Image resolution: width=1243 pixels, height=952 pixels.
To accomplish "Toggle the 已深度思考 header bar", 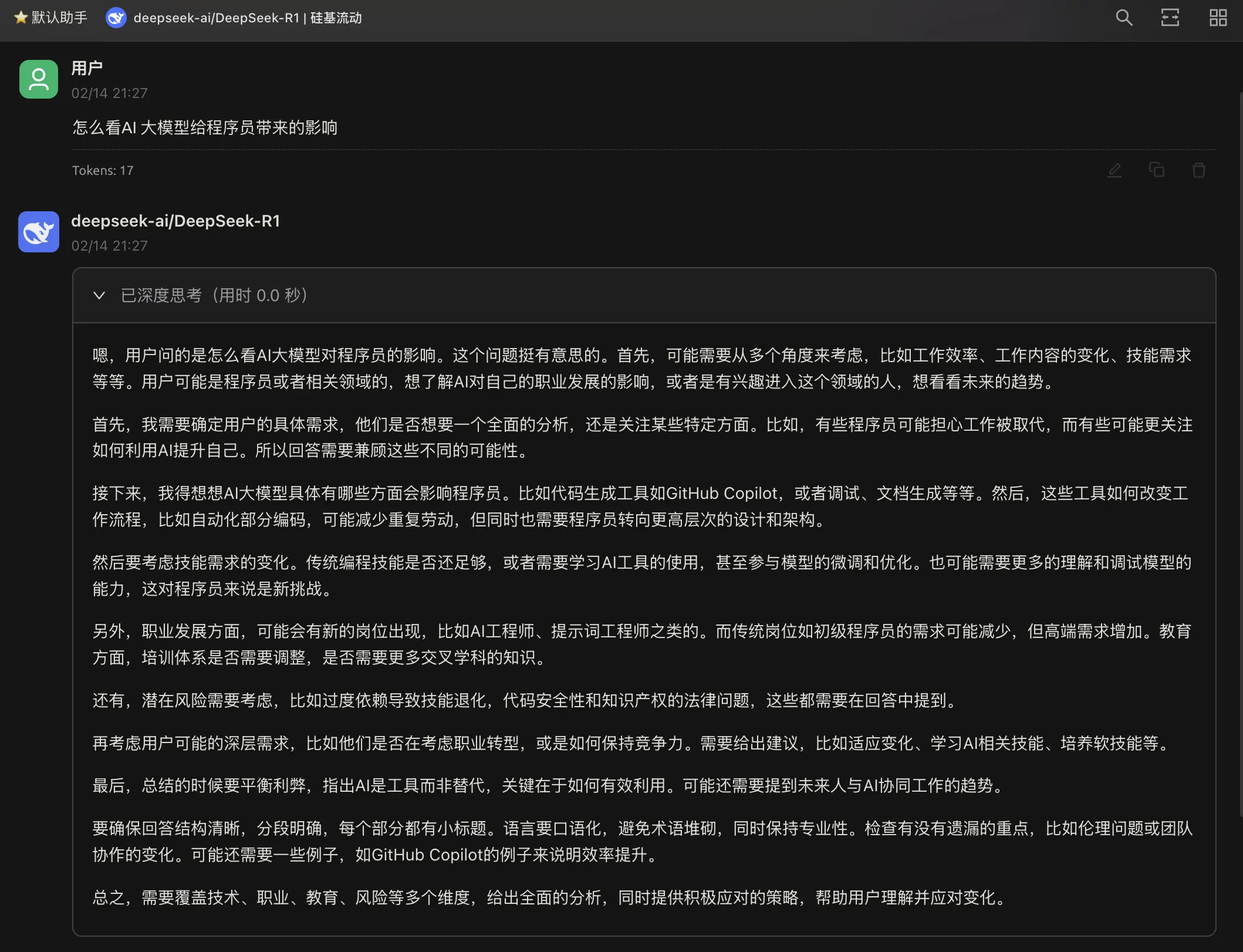I will coord(644,295).
